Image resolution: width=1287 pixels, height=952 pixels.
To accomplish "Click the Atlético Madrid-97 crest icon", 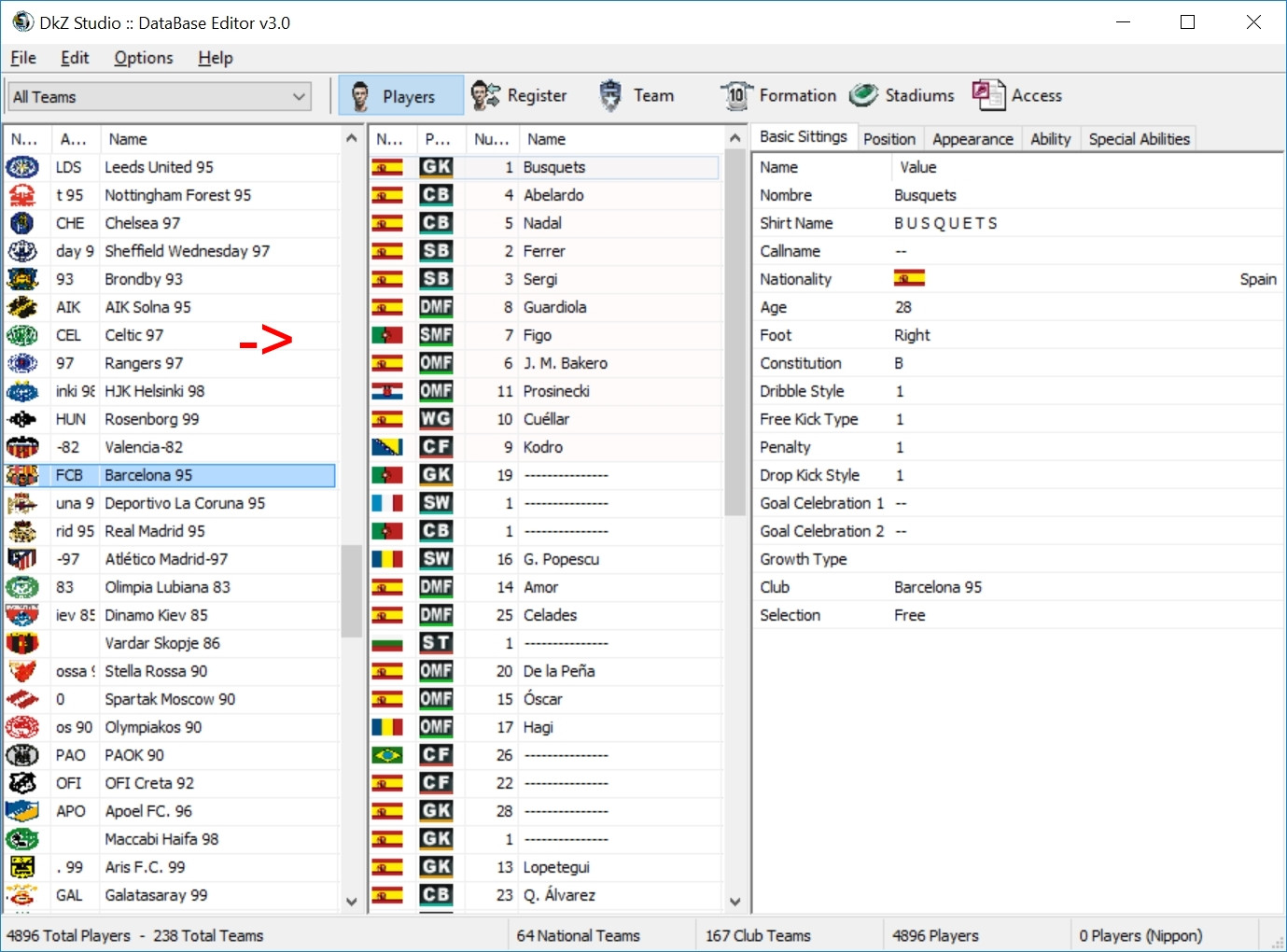I will tap(22, 559).
